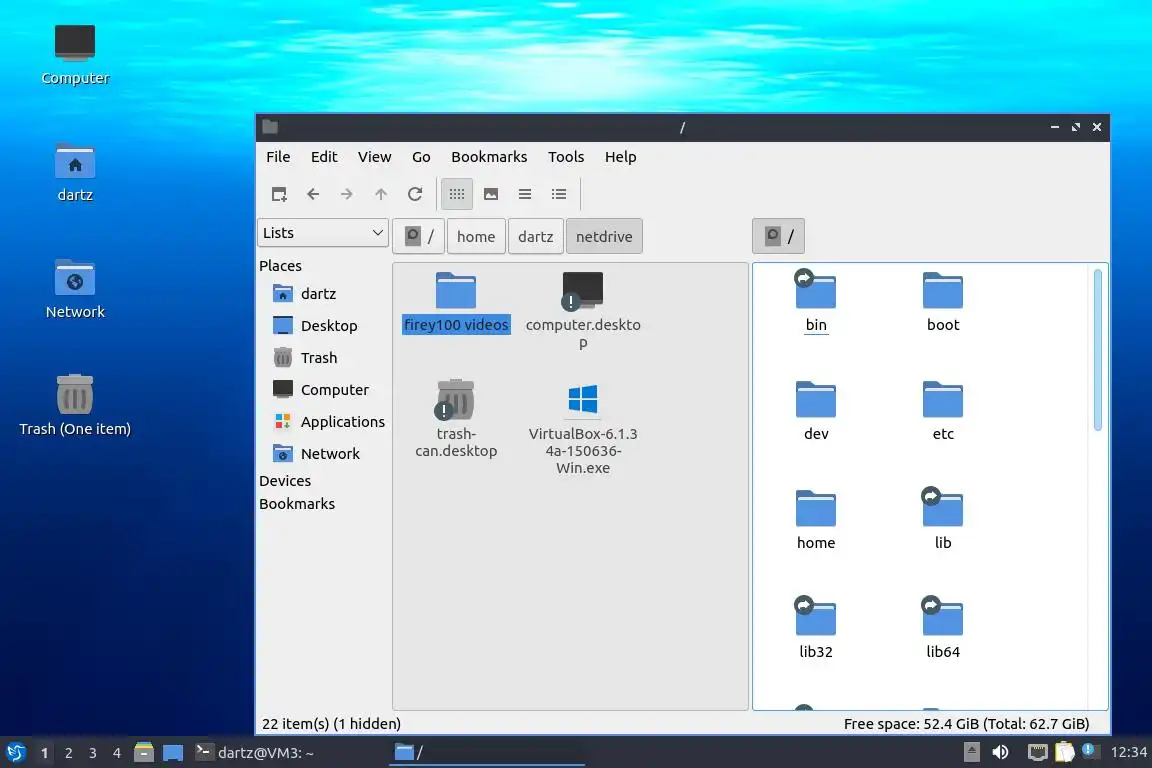Click root path button in left pane
This screenshot has width=1152, height=768.
click(419, 236)
